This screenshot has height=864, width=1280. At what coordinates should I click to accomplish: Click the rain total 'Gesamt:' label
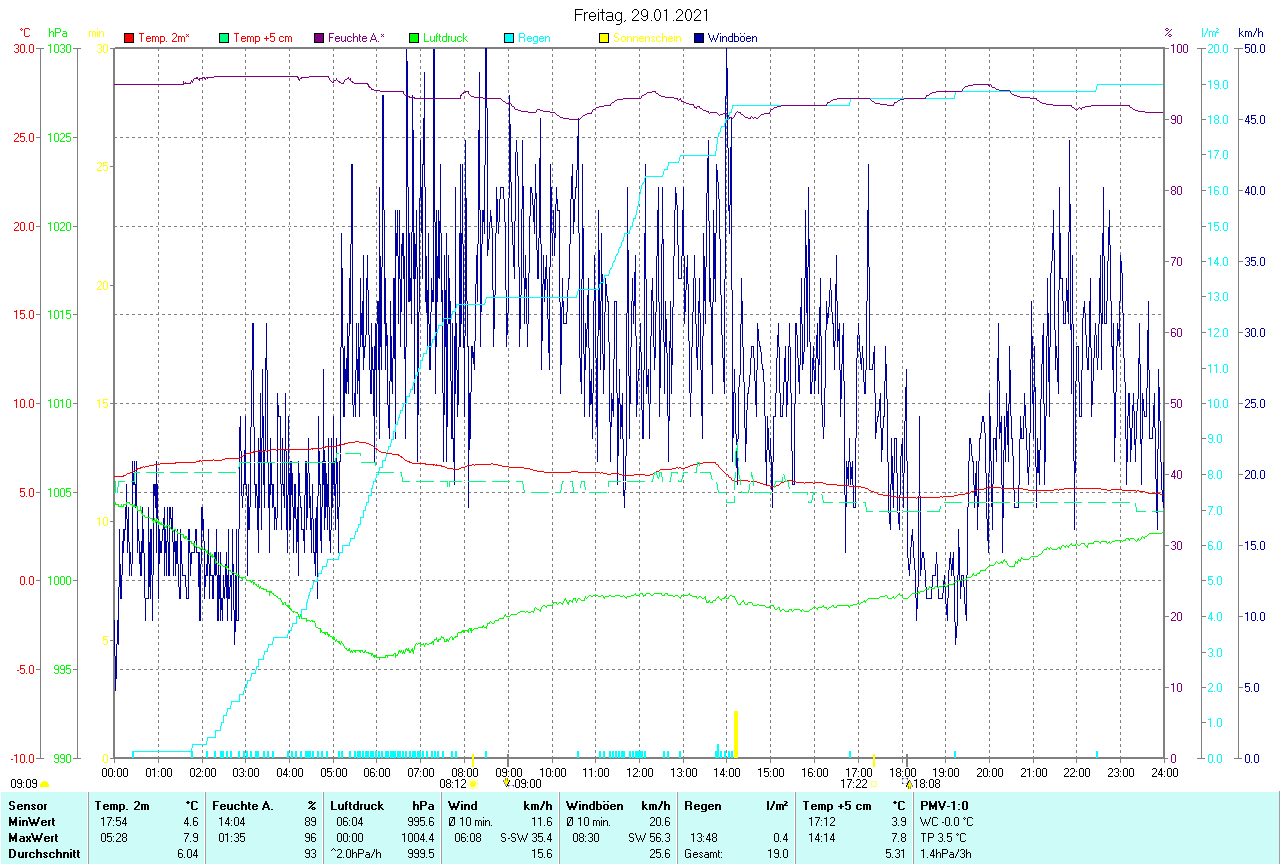click(704, 854)
